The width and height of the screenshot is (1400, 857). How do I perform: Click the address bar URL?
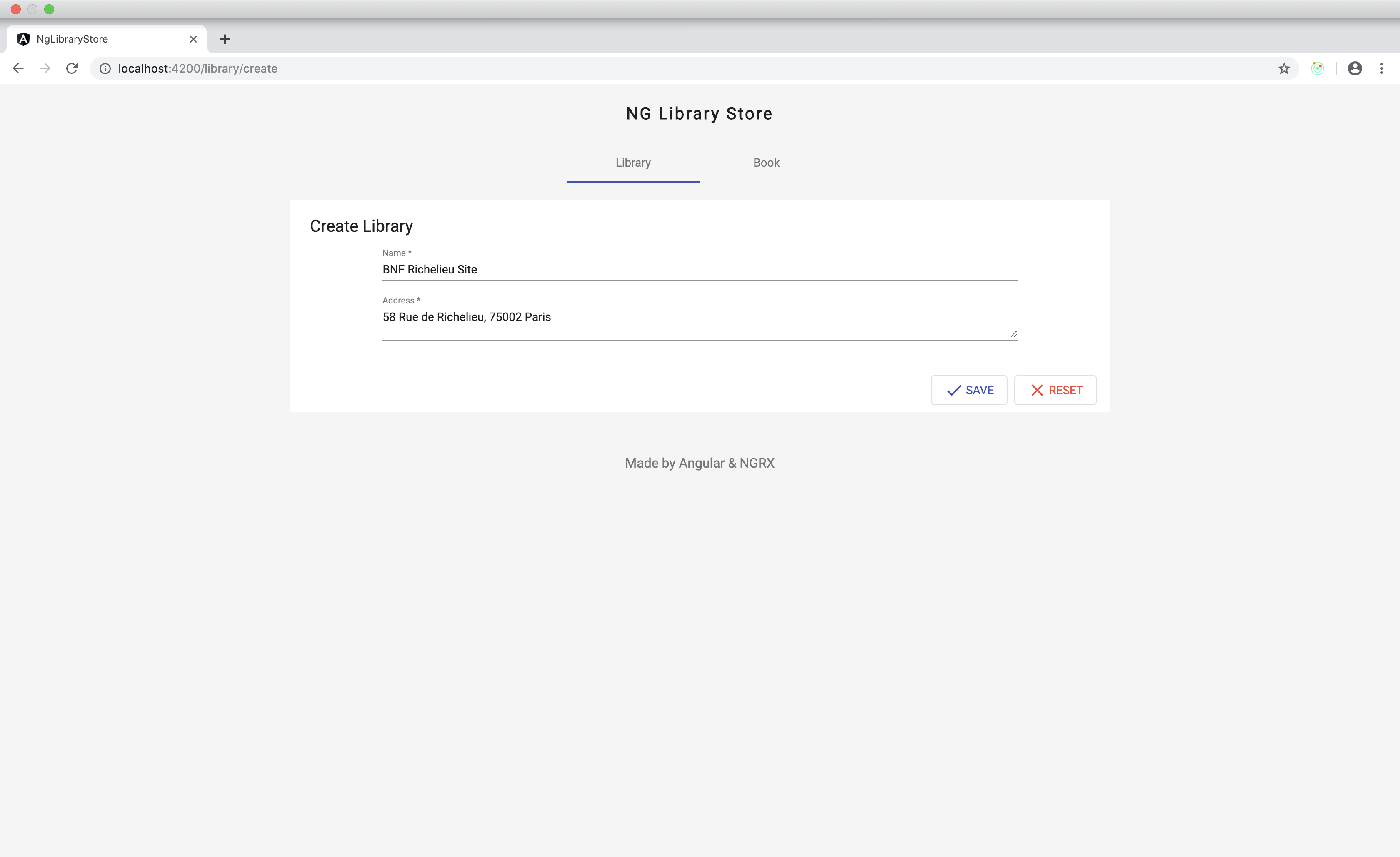[x=198, y=69]
